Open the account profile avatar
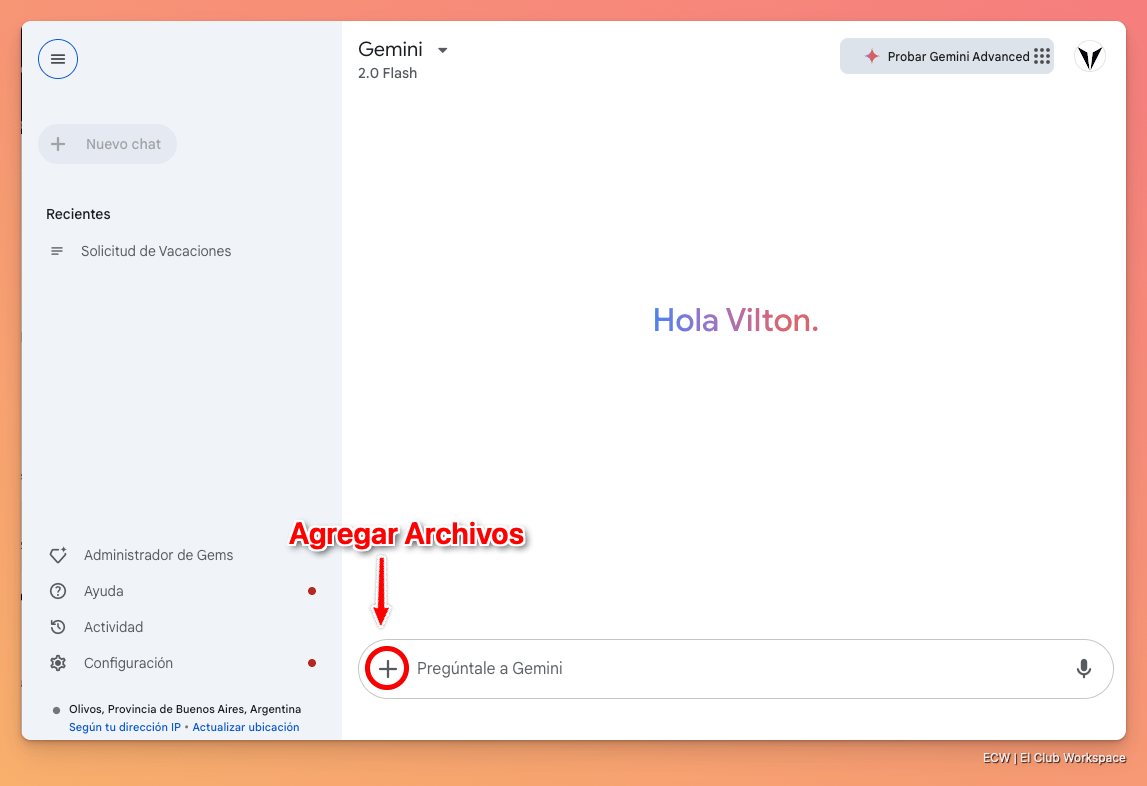The image size is (1147, 786). tap(1090, 56)
